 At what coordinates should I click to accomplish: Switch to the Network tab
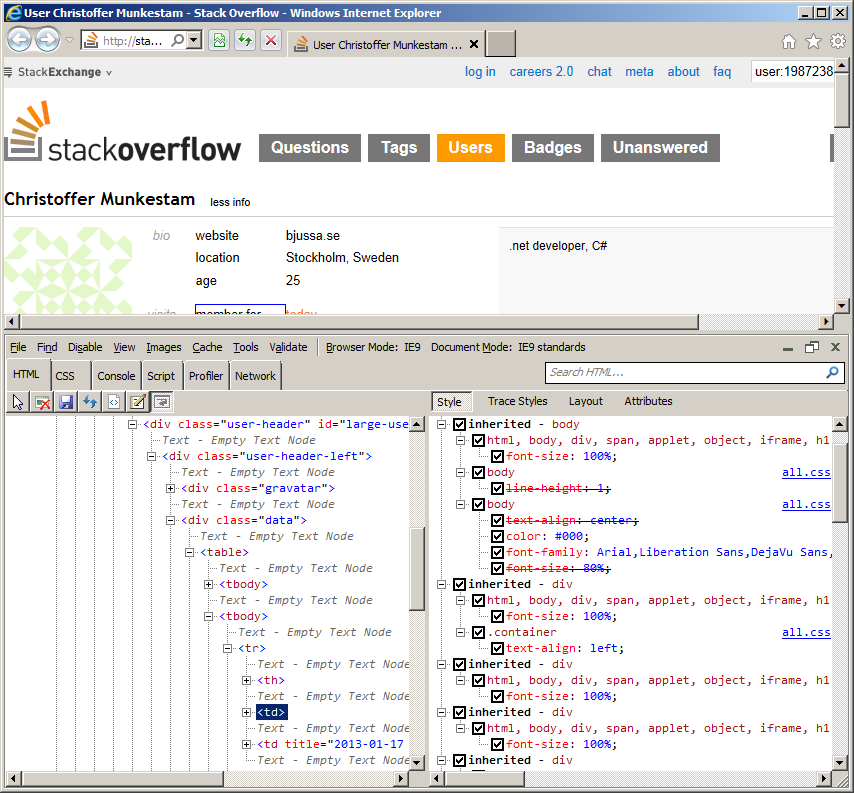[255, 376]
